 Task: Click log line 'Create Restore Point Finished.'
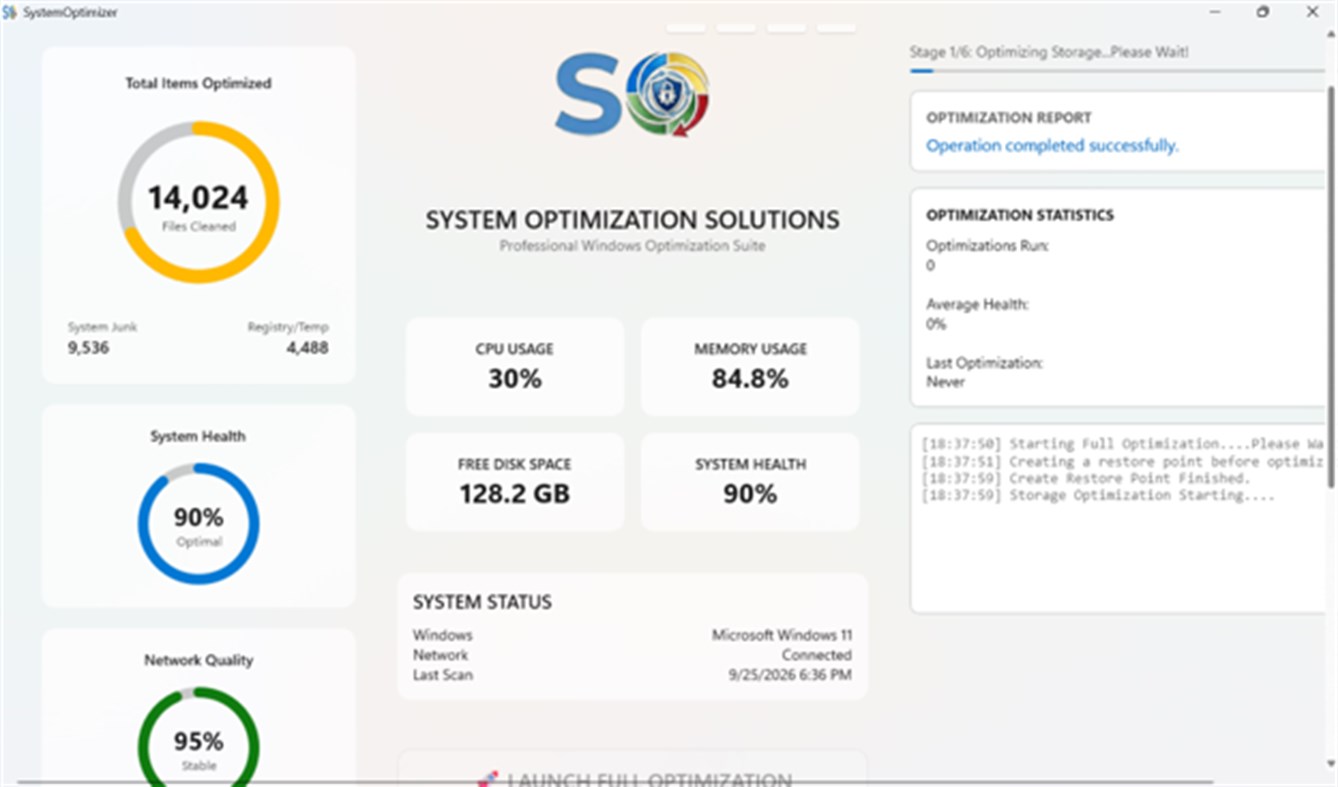coord(1085,478)
